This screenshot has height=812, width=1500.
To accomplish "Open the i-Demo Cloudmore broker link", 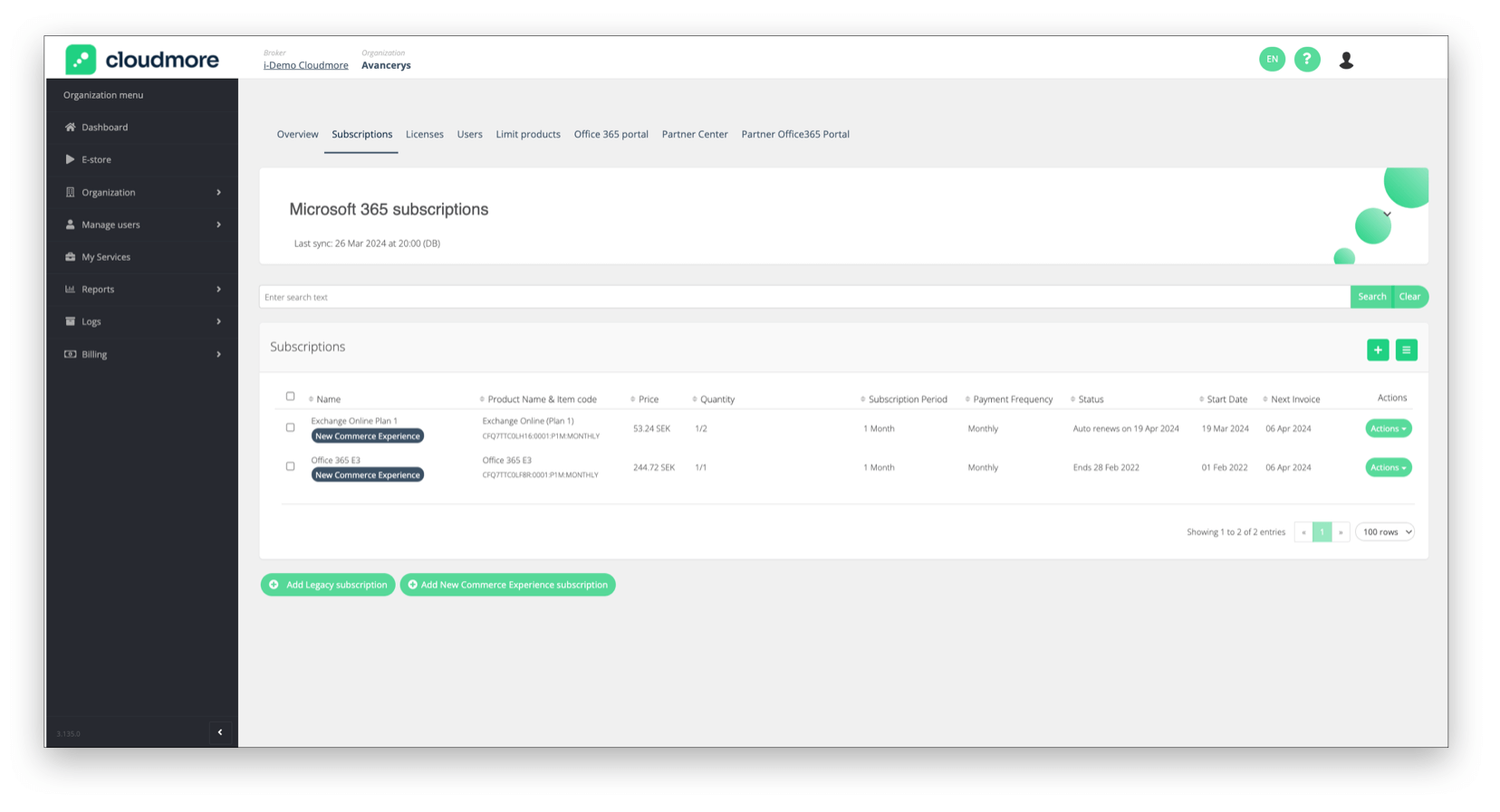I will coord(305,65).
